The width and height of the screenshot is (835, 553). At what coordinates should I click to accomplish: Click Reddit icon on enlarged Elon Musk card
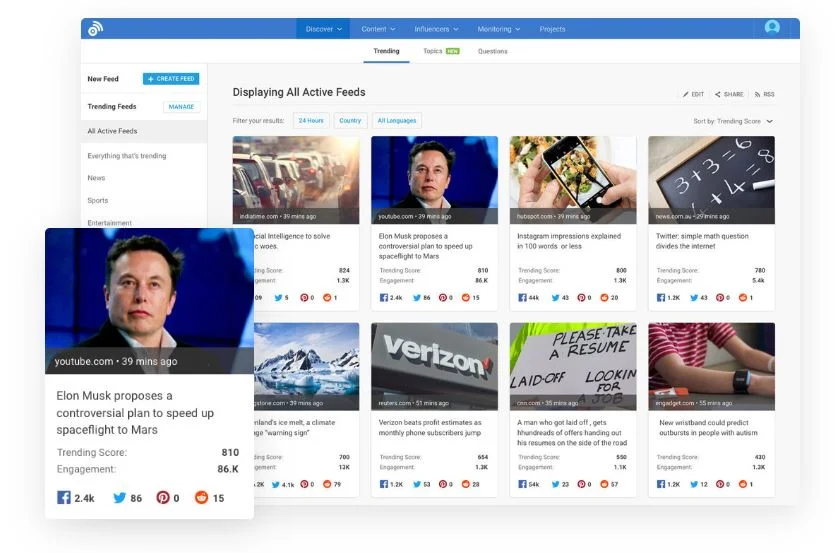click(x=201, y=498)
